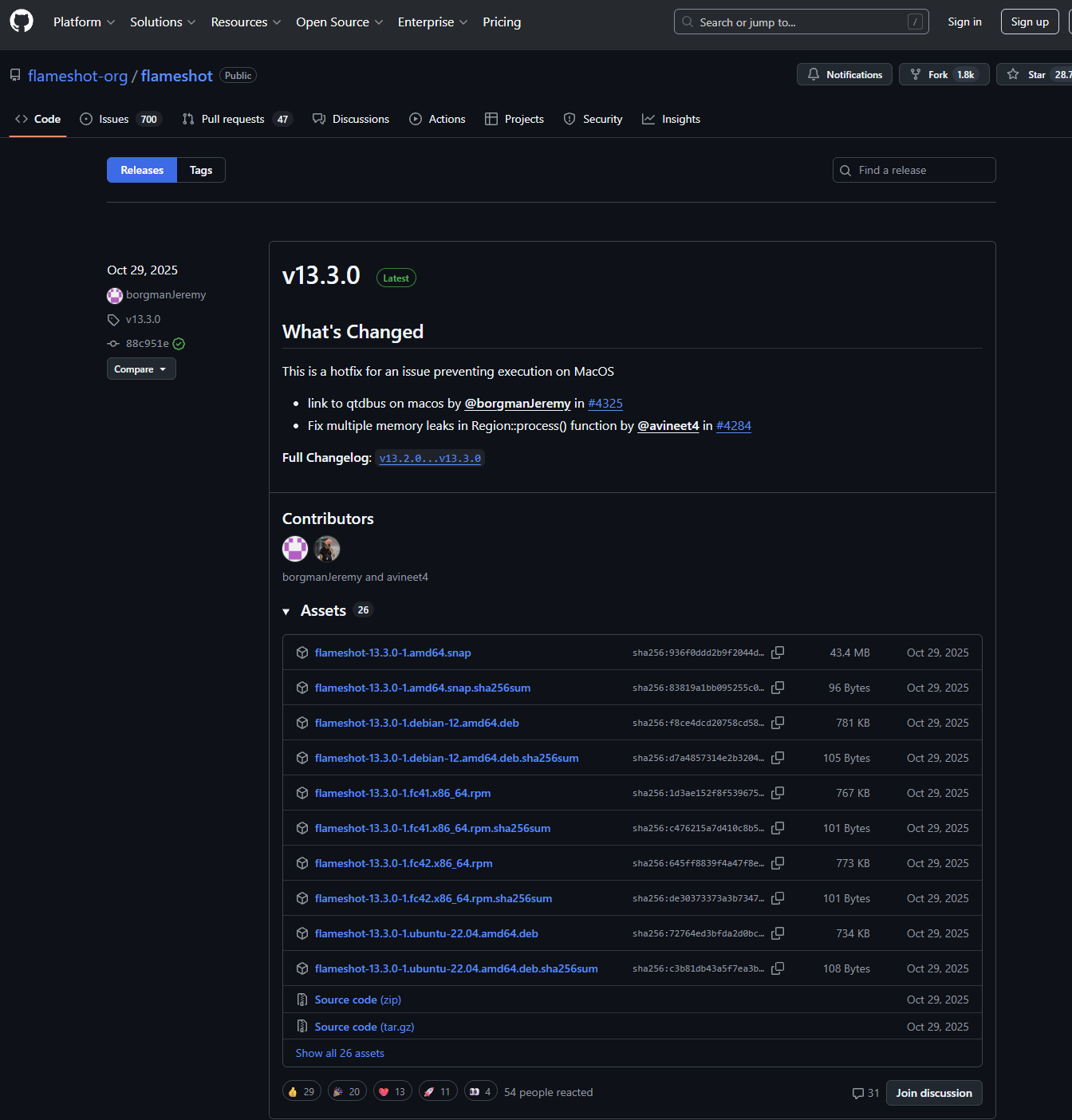Open borgmanJeremy contributor avatar
The height and width of the screenshot is (1120, 1072).
(x=295, y=549)
